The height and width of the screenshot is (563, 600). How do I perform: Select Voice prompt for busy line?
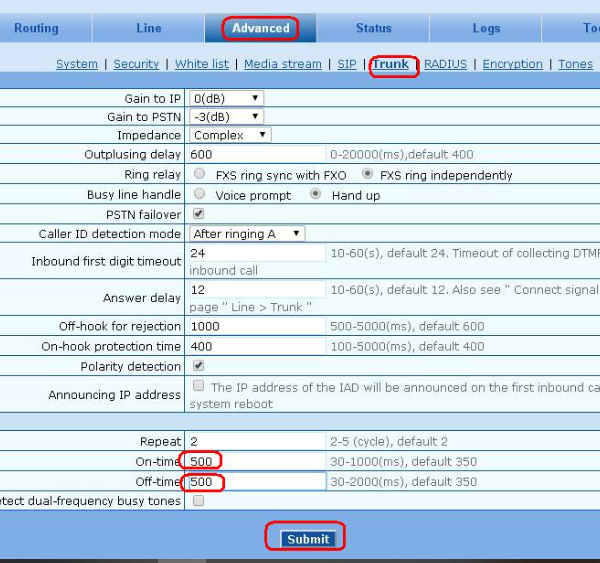pyautogui.click(x=199, y=194)
